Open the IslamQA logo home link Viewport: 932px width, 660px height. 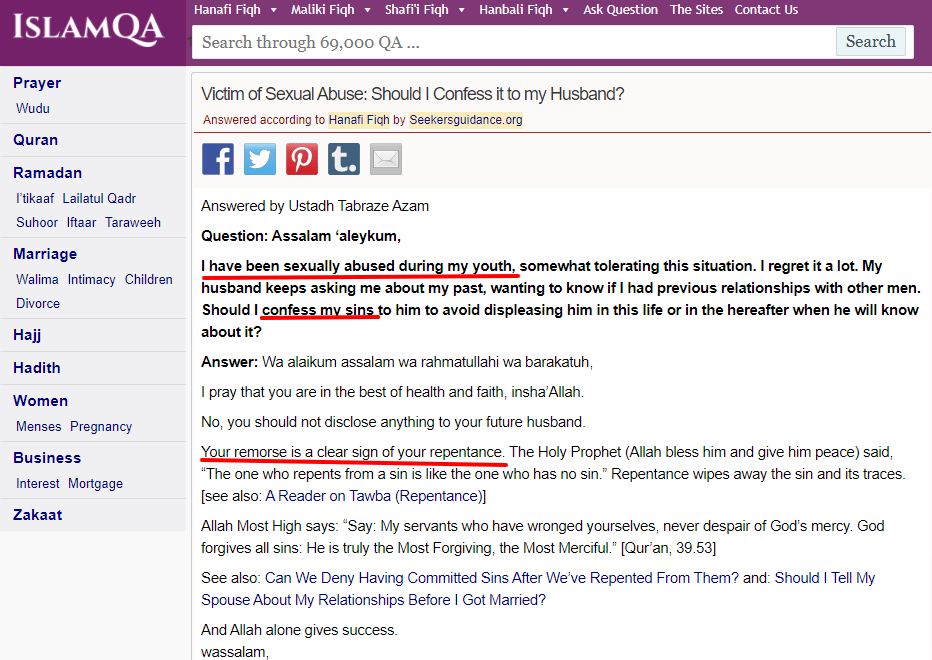pyautogui.click(x=88, y=30)
